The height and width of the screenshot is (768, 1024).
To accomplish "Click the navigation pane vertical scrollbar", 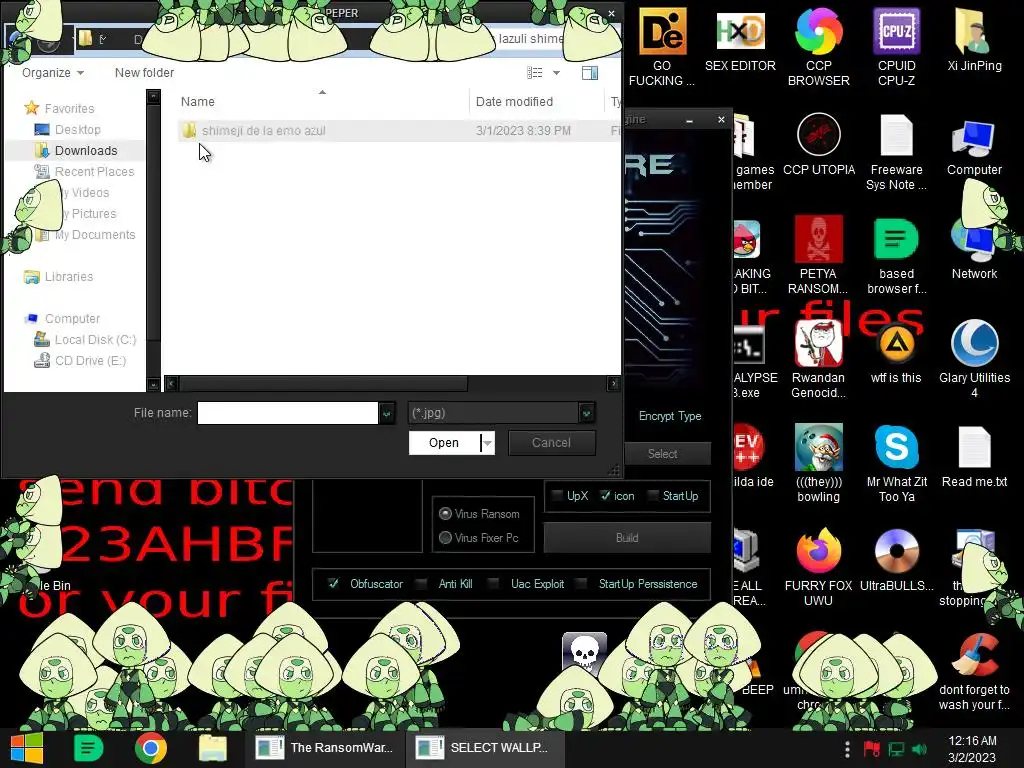I will coord(153,222).
